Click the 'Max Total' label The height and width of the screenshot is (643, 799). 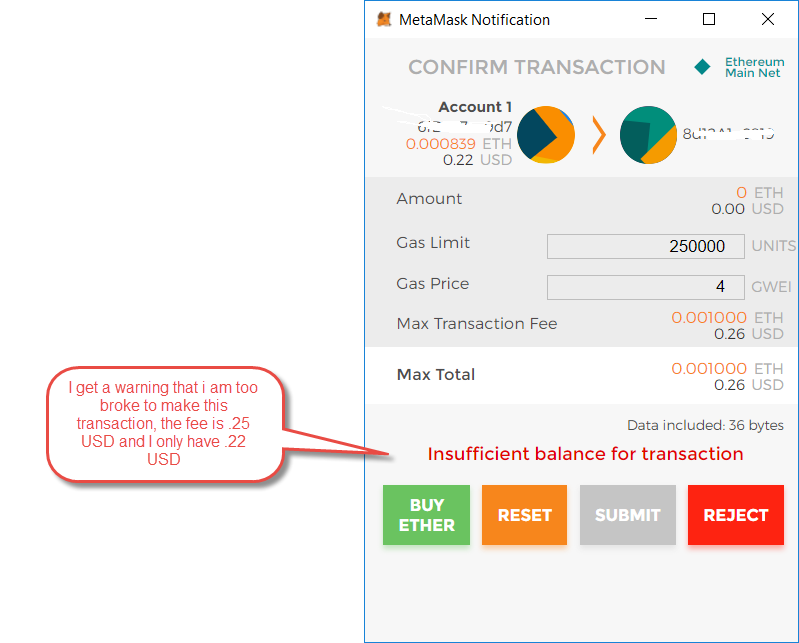[436, 374]
